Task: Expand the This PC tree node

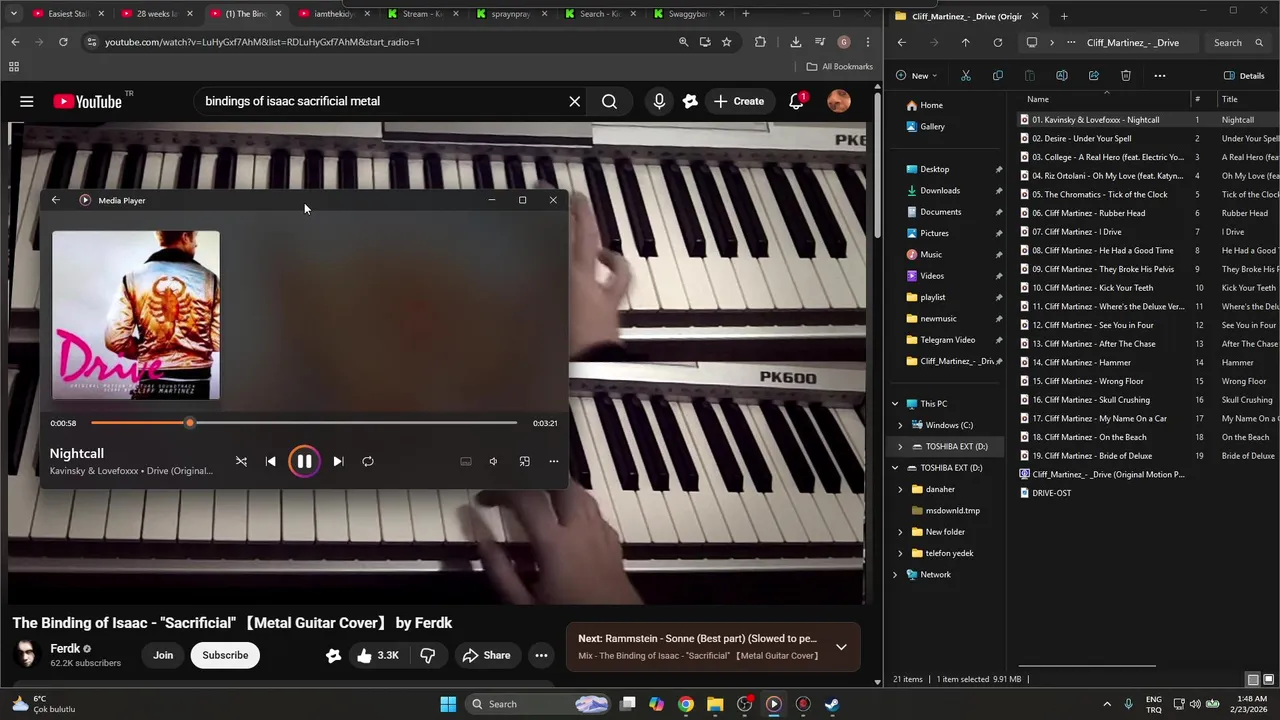Action: (895, 404)
